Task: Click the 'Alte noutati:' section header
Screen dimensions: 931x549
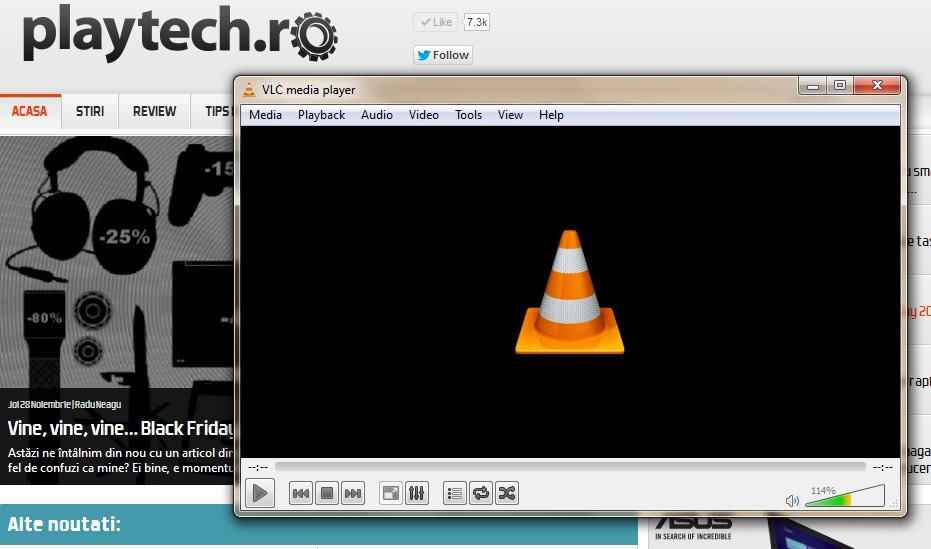Action: (x=64, y=524)
